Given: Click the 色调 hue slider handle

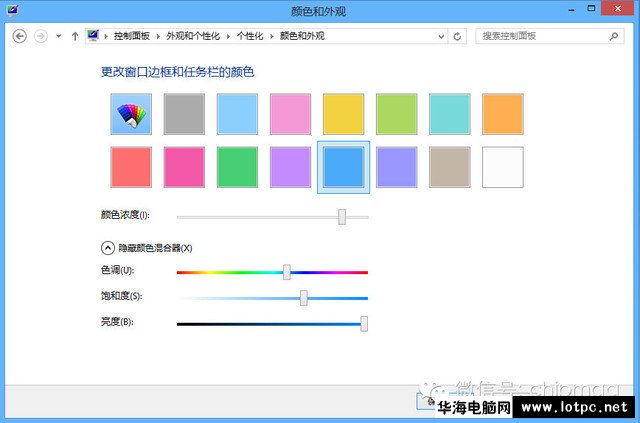Looking at the screenshot, I should 287,272.
